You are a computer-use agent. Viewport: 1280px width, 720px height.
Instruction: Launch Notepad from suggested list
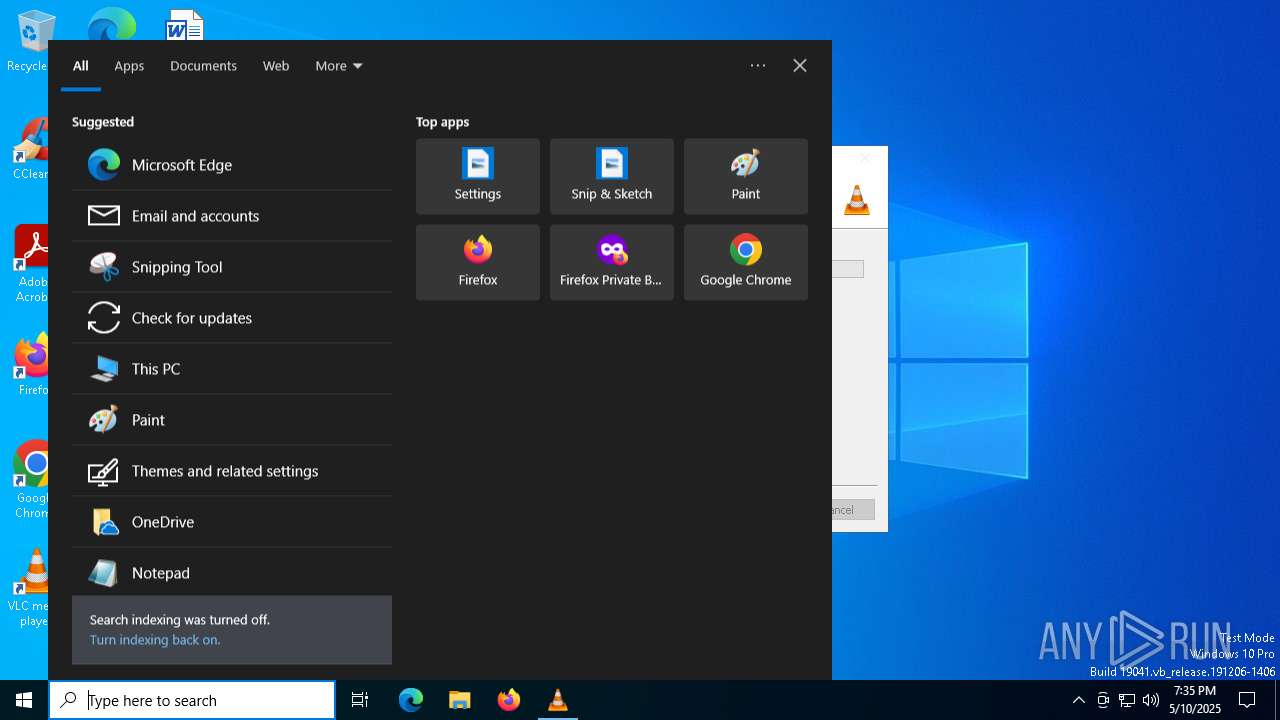click(x=232, y=573)
